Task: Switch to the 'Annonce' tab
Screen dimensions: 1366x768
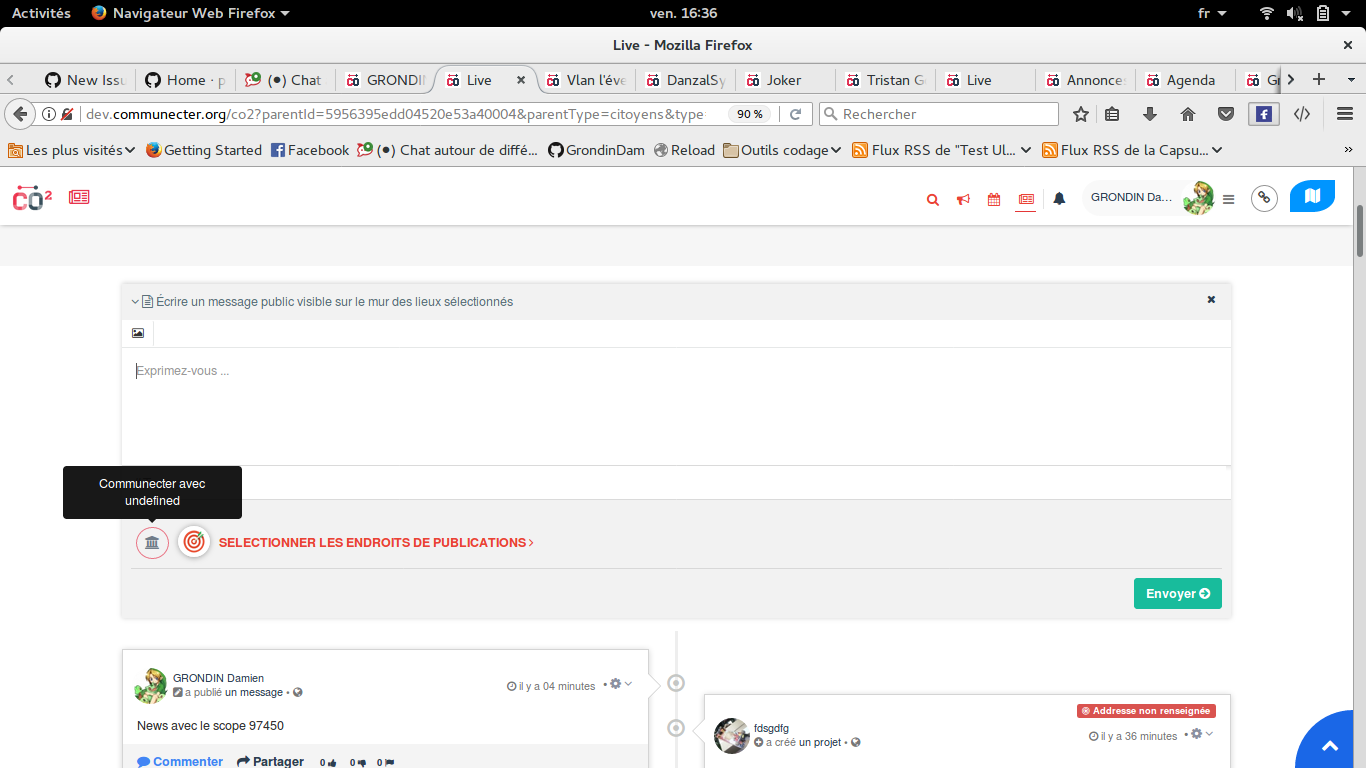Action: coord(1085,80)
